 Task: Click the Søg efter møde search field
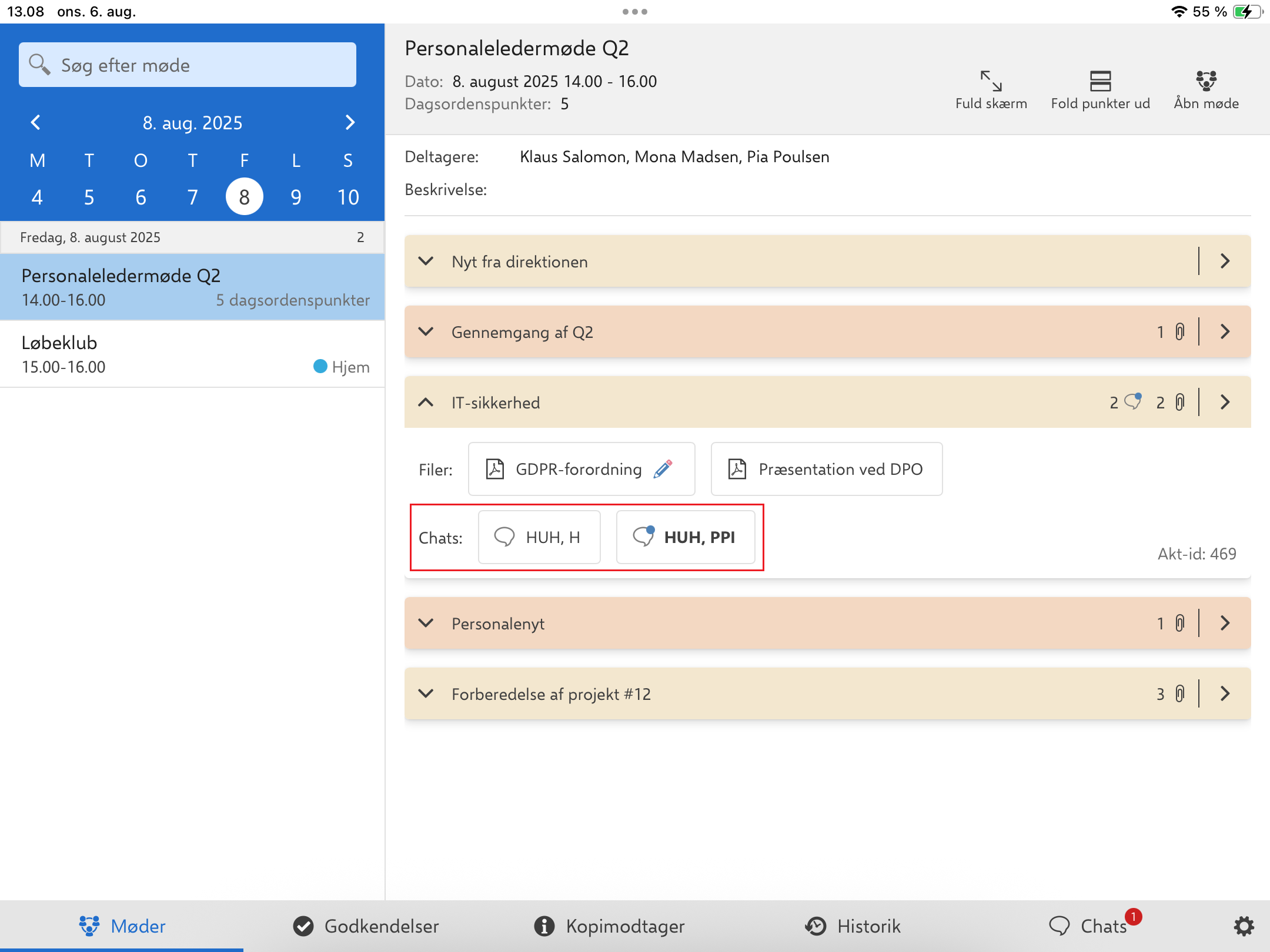pos(188,65)
